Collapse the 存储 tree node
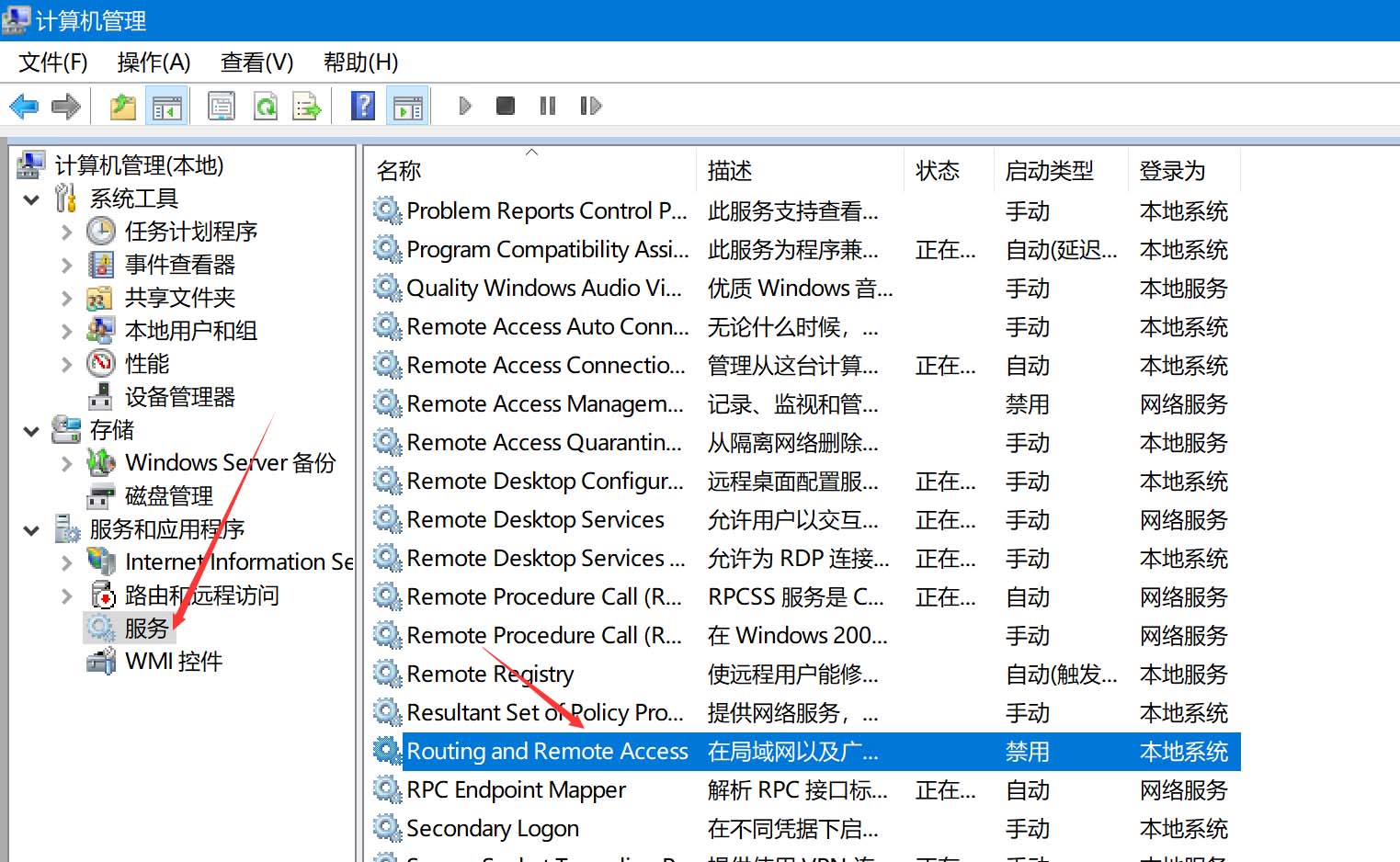1400x862 pixels. [x=32, y=431]
